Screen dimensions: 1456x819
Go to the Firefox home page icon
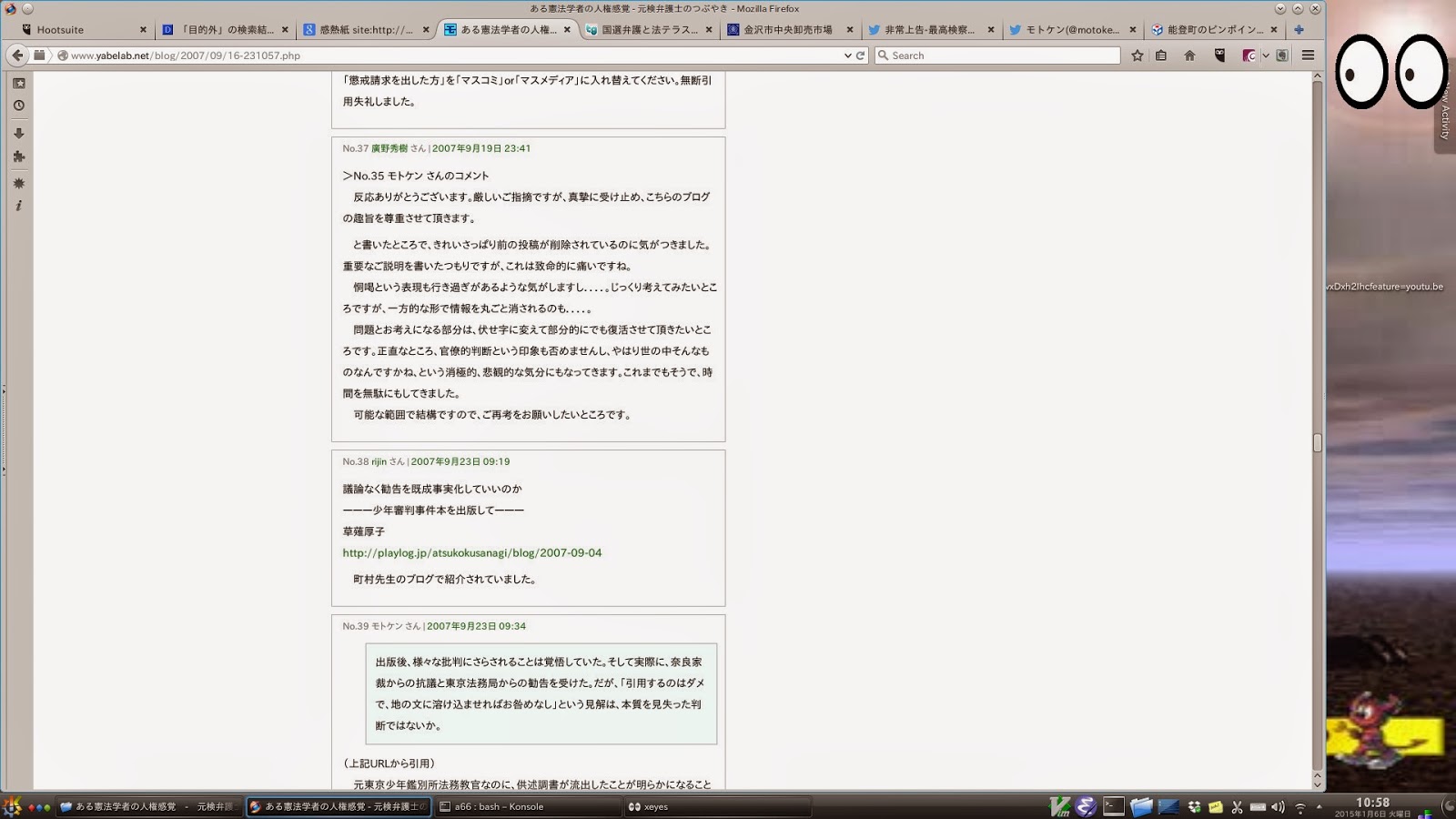pos(1189,56)
